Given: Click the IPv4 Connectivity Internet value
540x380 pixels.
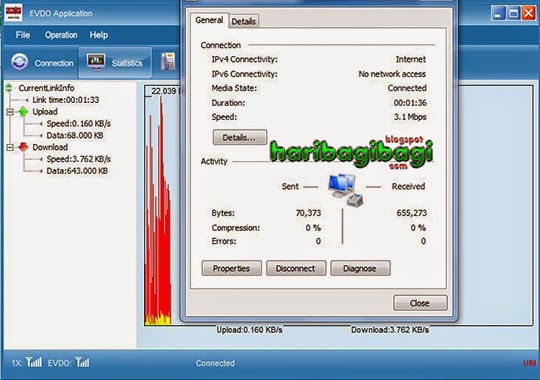Looking at the screenshot, I should pos(411,59).
